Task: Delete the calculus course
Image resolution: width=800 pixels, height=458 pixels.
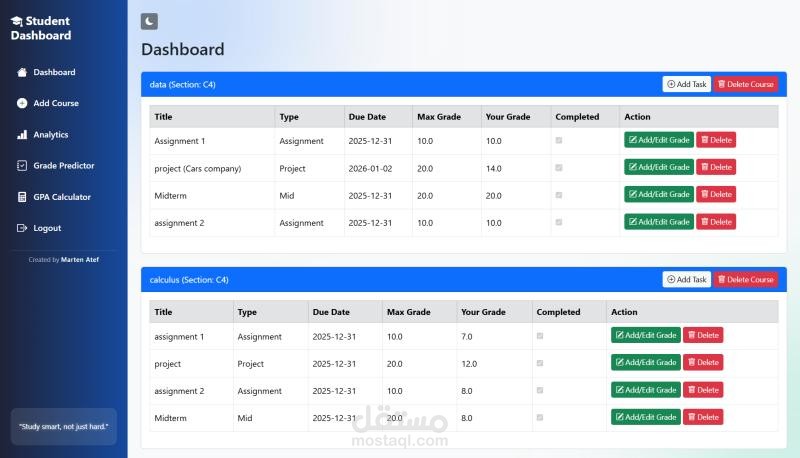Action: coord(746,279)
